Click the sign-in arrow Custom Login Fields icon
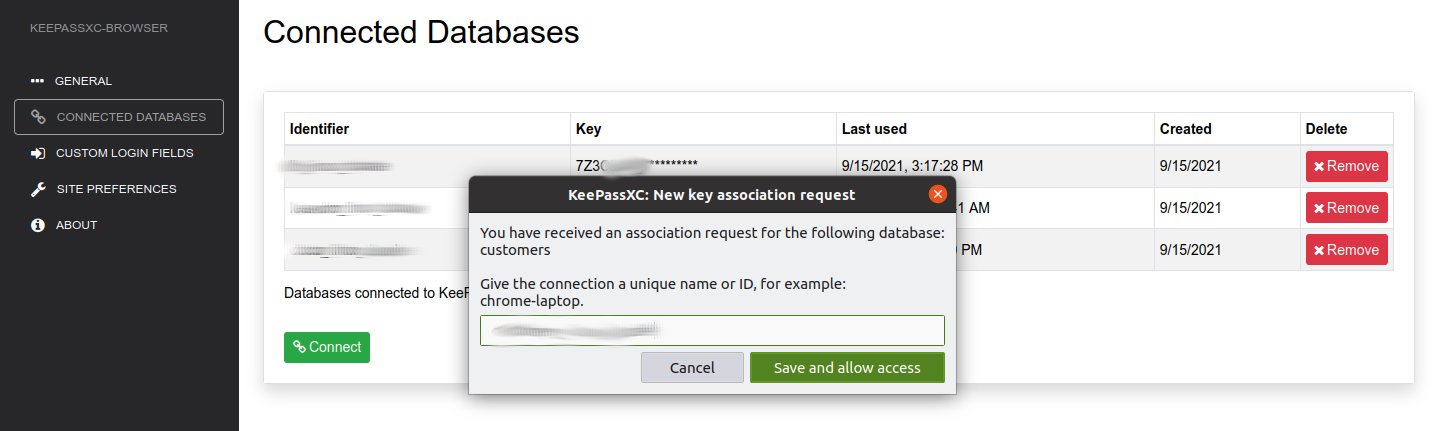 [x=38, y=153]
